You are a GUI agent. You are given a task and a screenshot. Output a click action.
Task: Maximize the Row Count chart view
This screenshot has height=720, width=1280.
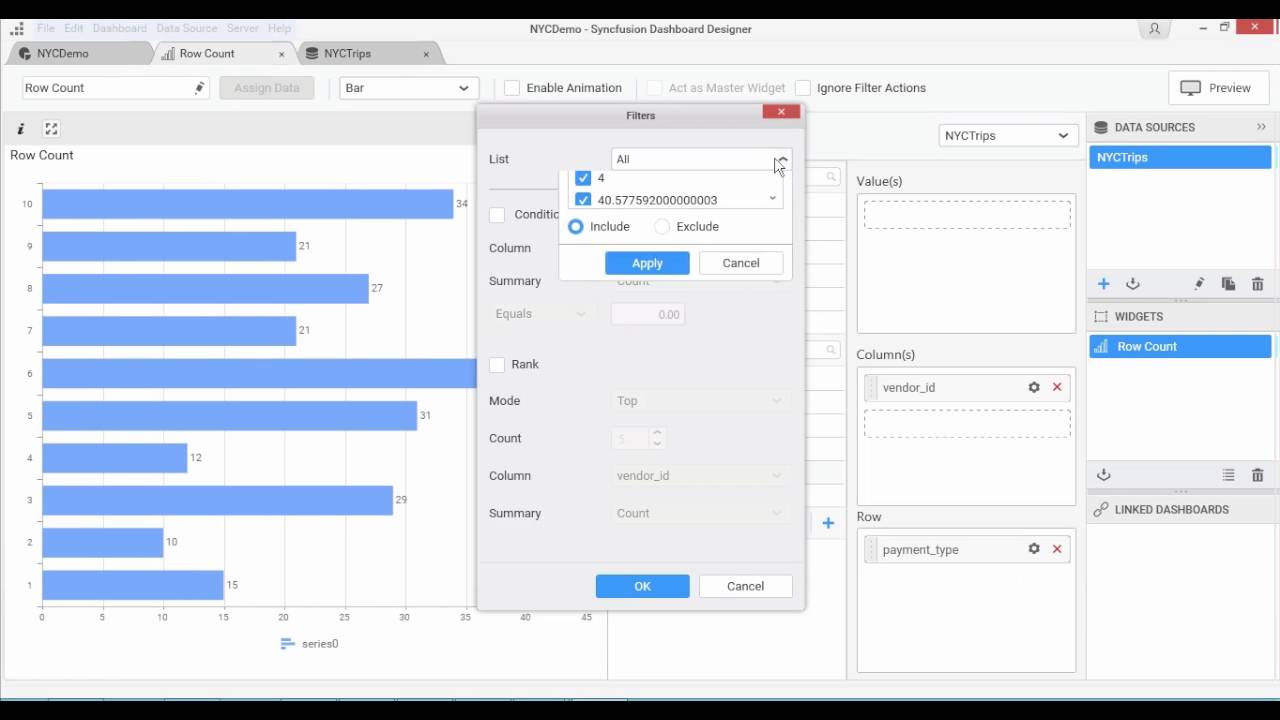(x=51, y=128)
